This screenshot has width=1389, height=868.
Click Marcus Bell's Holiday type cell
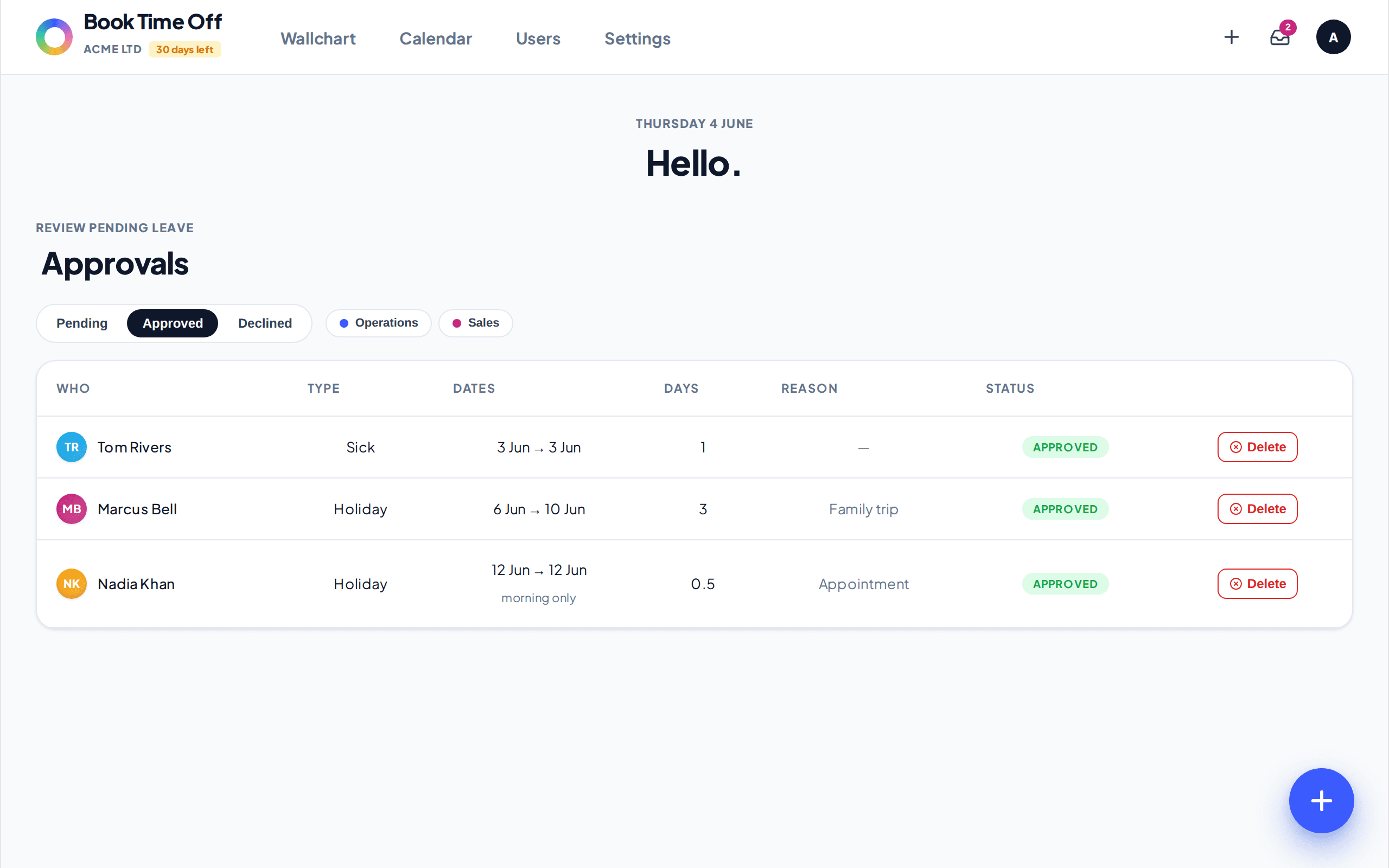click(360, 509)
